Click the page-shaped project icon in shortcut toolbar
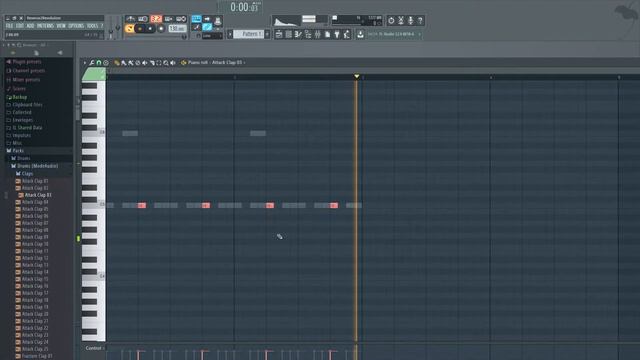 (x=327, y=34)
